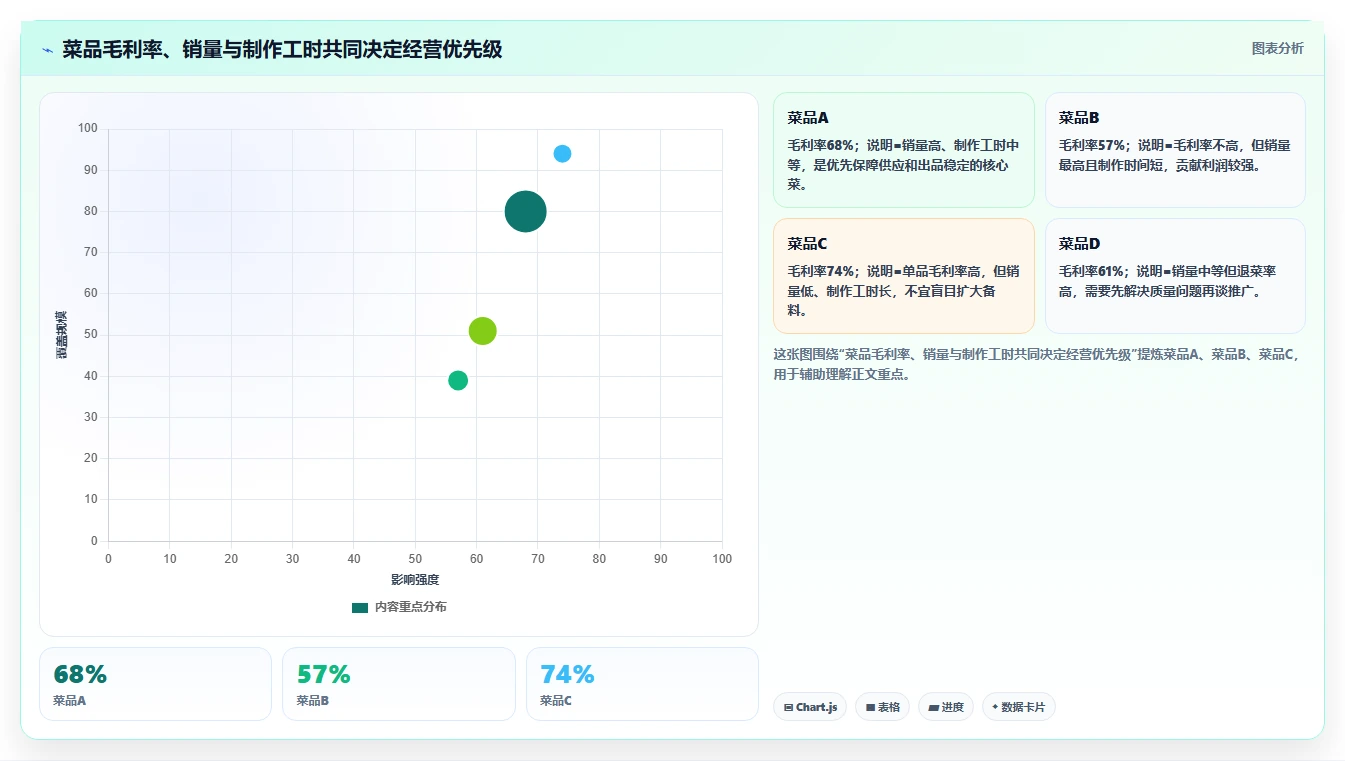Open the 菜品A description card

[904, 150]
